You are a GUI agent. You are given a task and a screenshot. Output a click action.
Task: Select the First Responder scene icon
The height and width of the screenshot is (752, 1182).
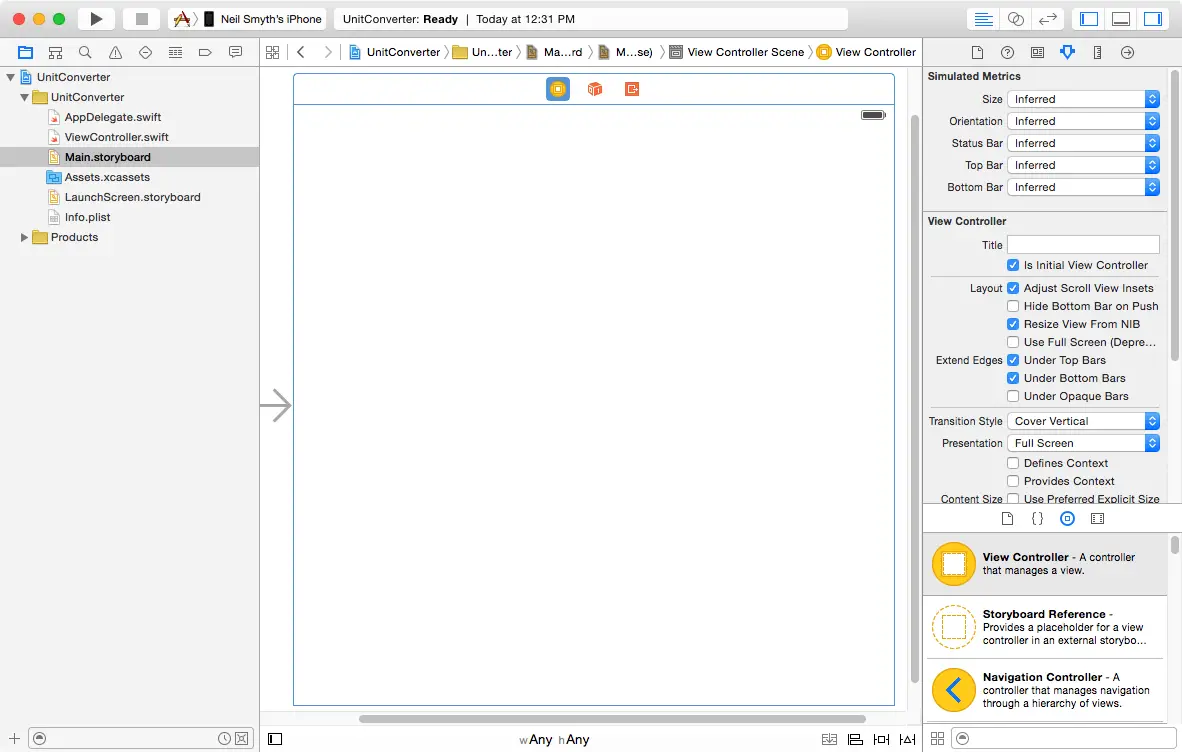pos(595,89)
